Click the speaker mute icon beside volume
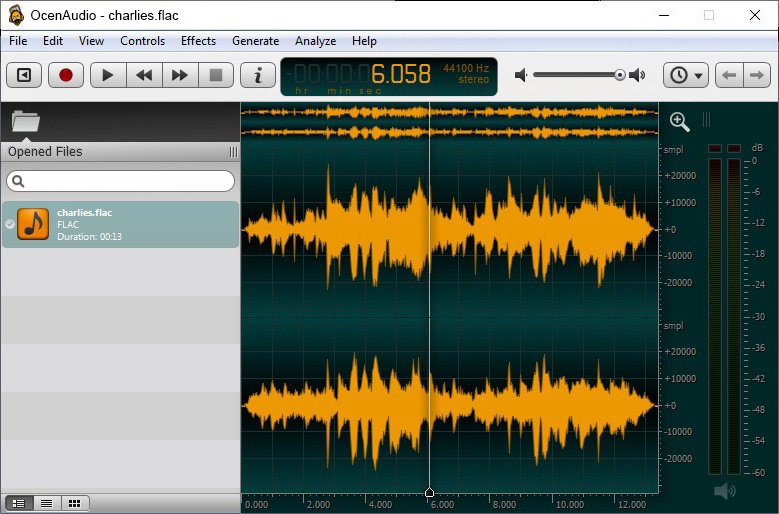 click(520, 75)
